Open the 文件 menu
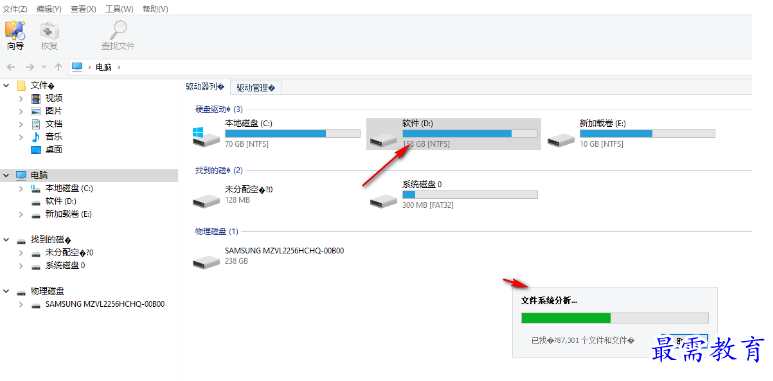This screenshot has width=773, height=381. (15, 9)
